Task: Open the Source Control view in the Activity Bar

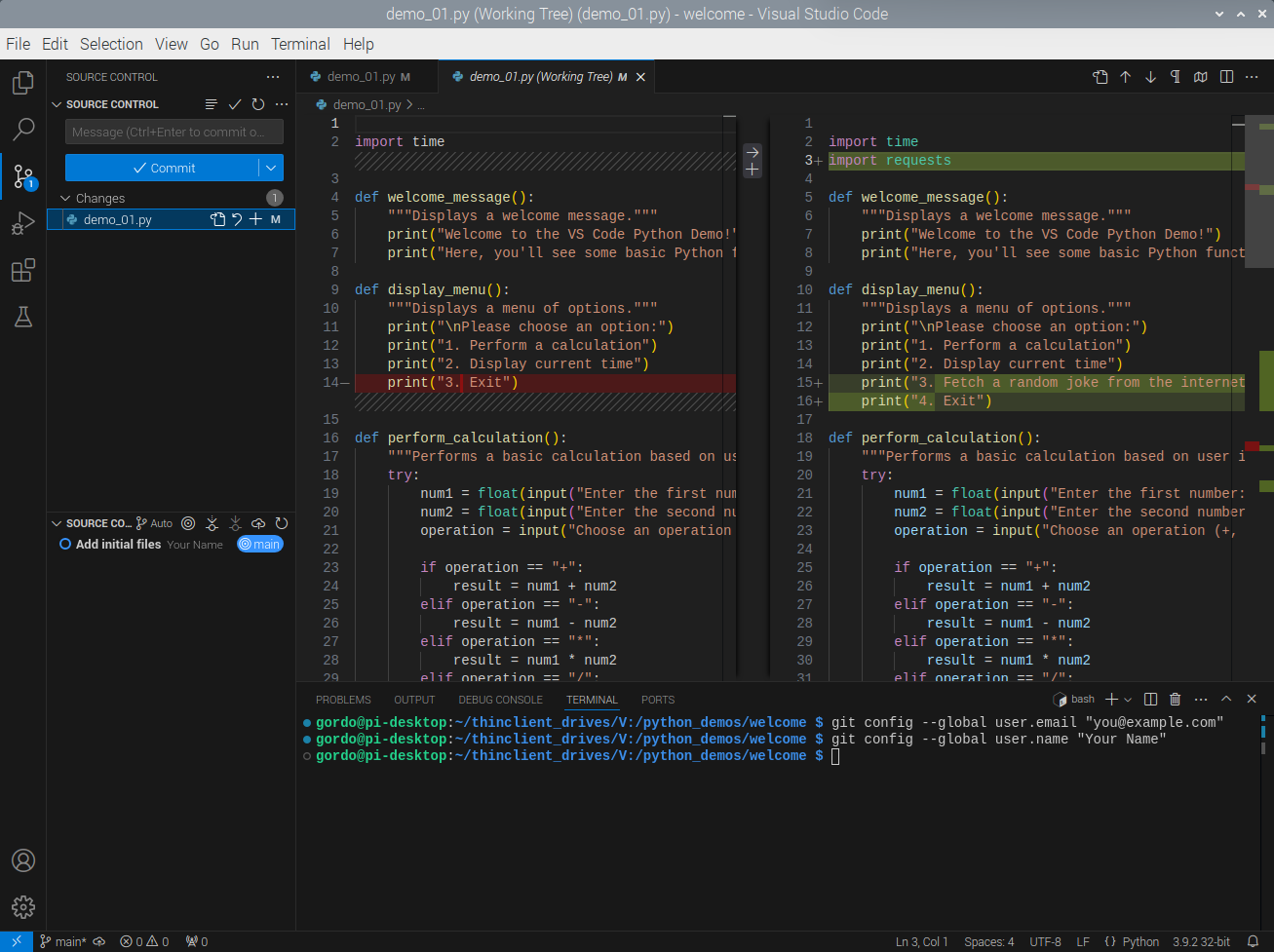Action: point(22,176)
